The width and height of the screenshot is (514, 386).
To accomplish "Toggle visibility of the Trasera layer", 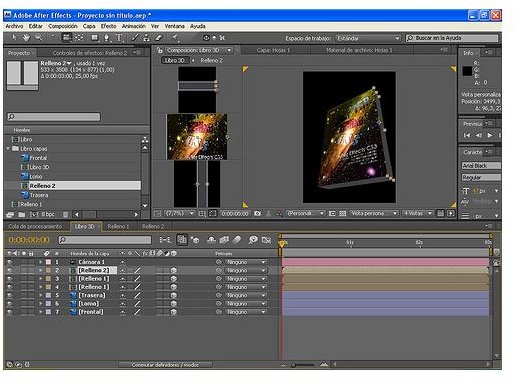I will click(9, 295).
